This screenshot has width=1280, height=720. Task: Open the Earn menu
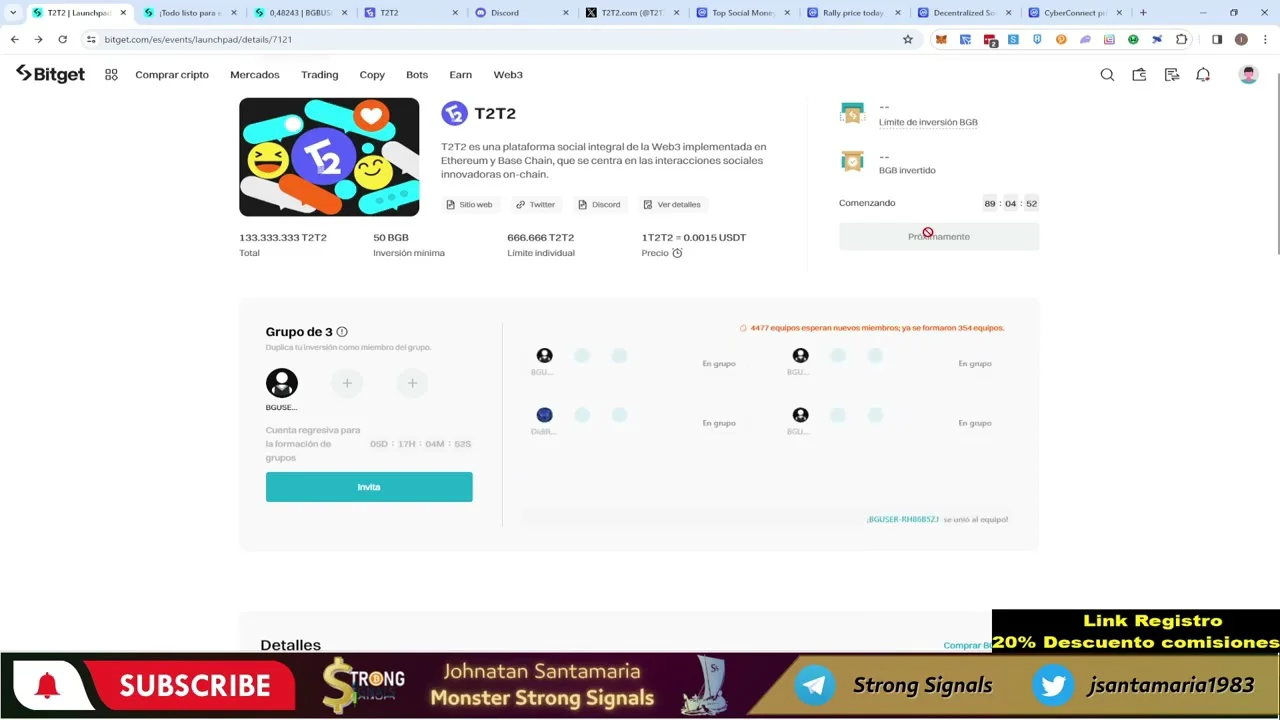coord(461,75)
